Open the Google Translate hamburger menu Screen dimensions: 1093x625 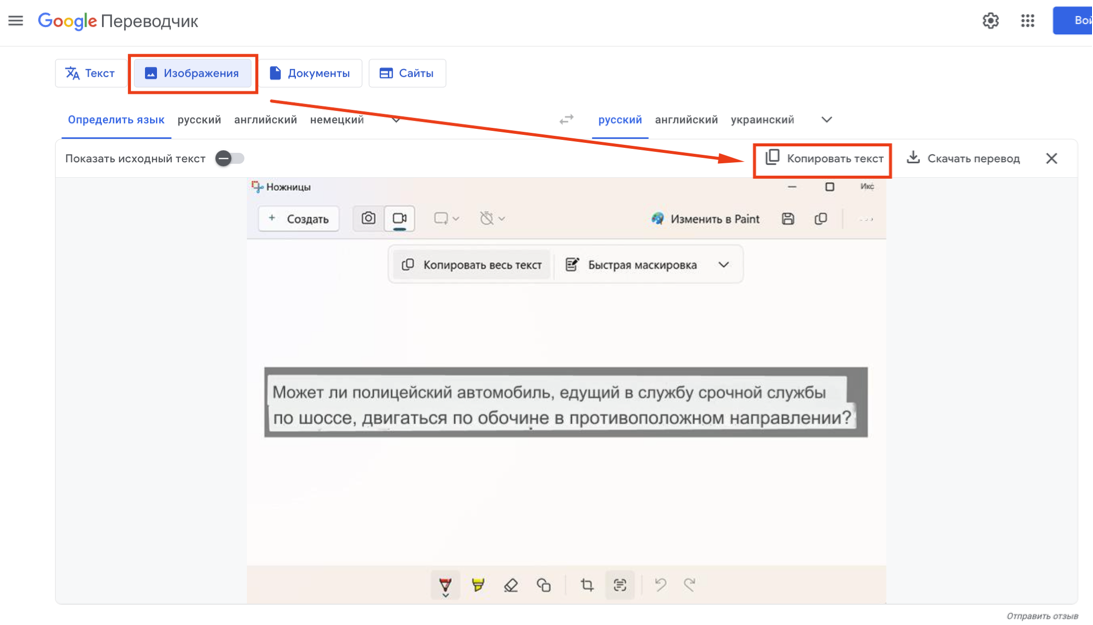pyautogui.click(x=15, y=21)
